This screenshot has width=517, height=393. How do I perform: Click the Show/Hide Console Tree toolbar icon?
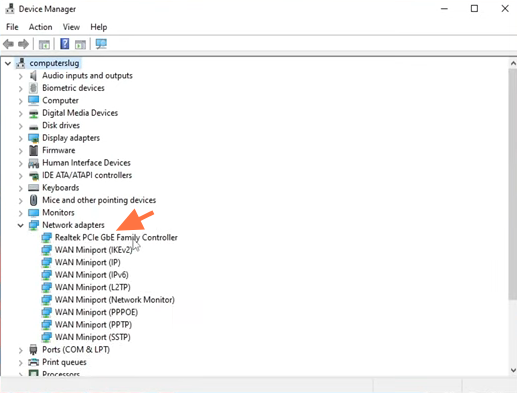click(44, 44)
